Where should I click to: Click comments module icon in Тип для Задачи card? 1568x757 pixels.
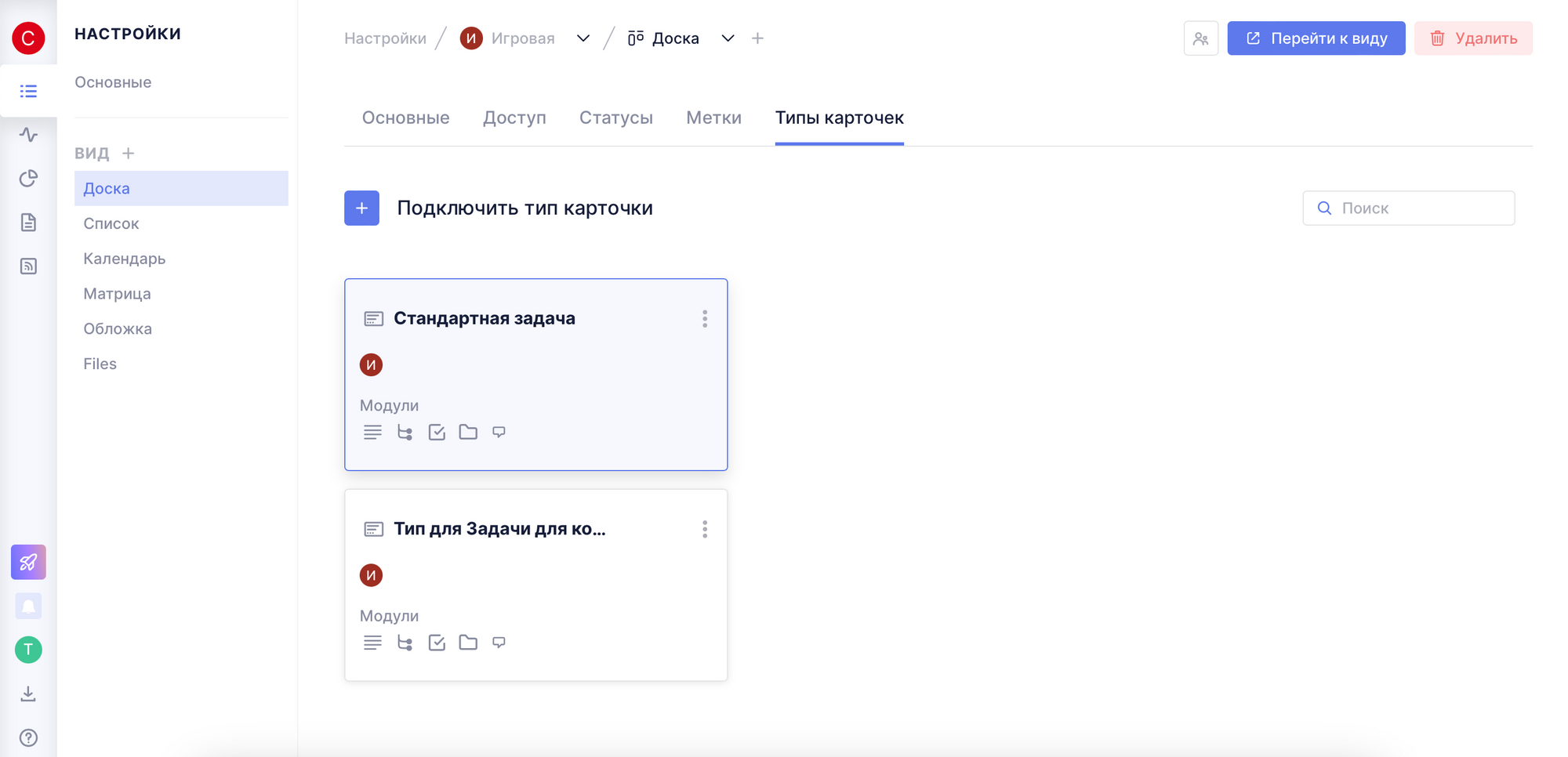pos(499,643)
